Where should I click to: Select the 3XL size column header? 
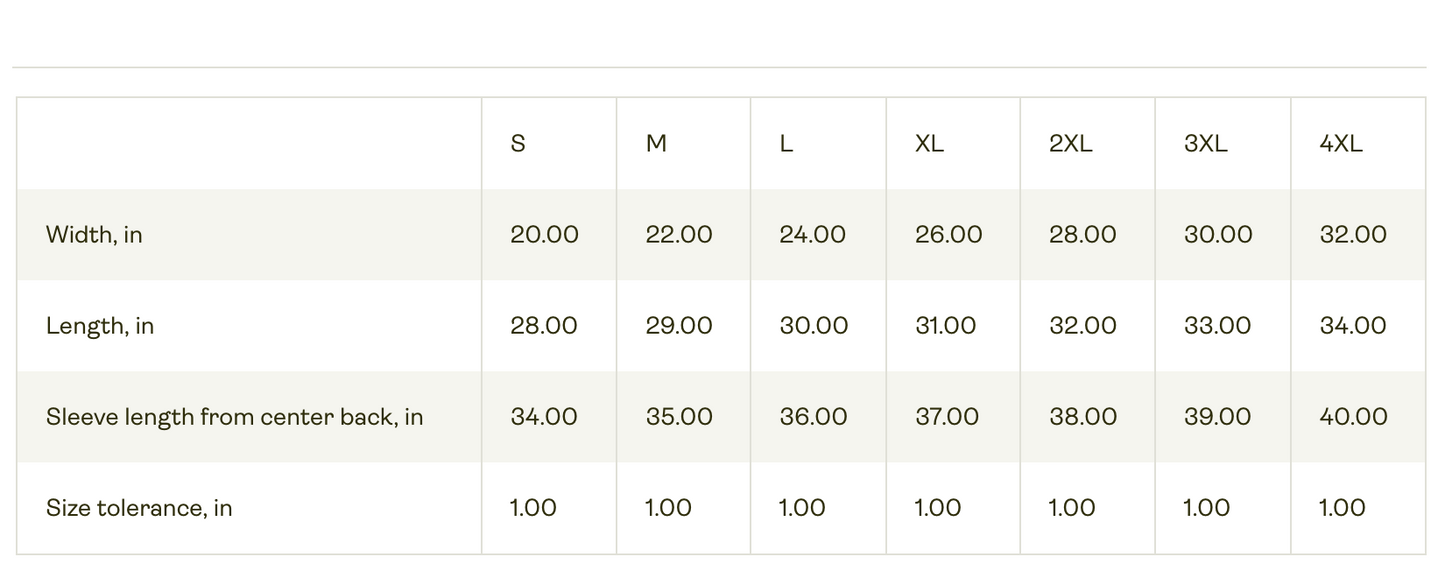coord(1206,144)
